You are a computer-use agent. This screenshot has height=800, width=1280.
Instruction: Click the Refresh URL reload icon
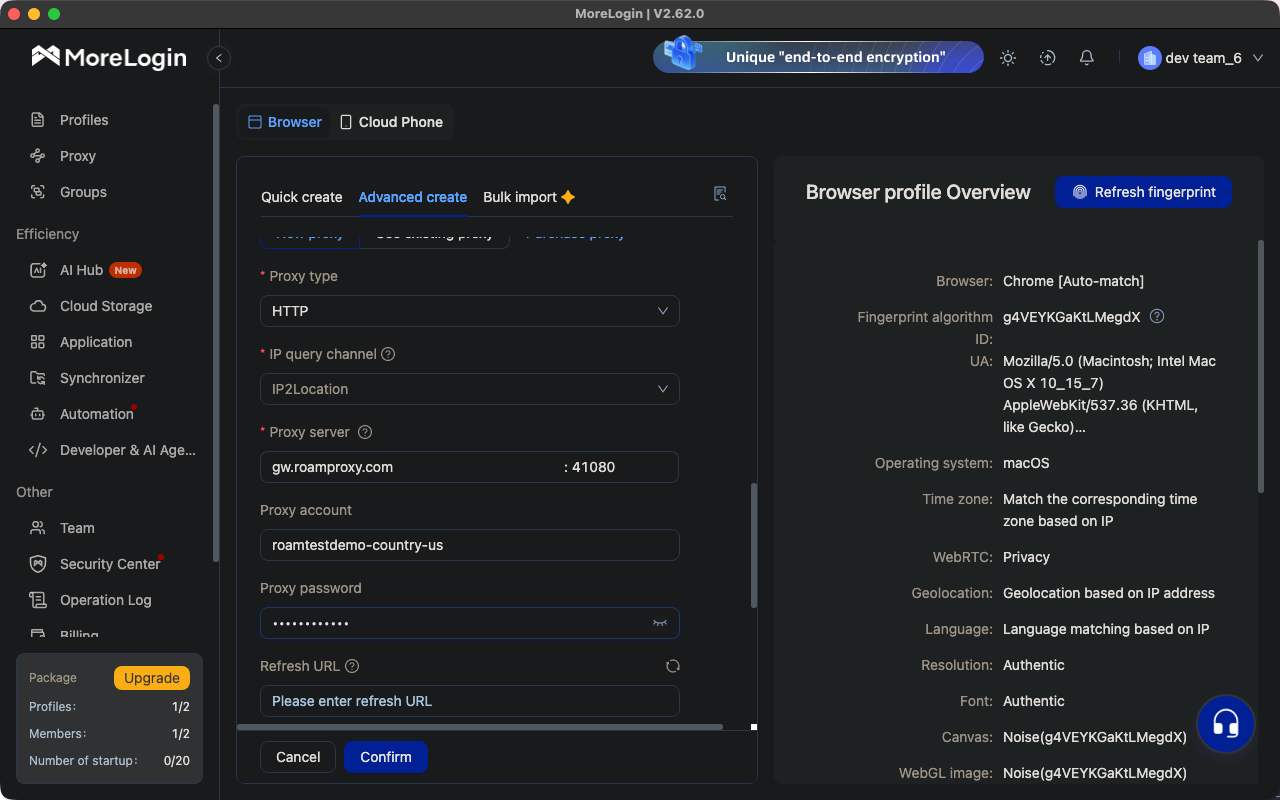[x=673, y=666]
